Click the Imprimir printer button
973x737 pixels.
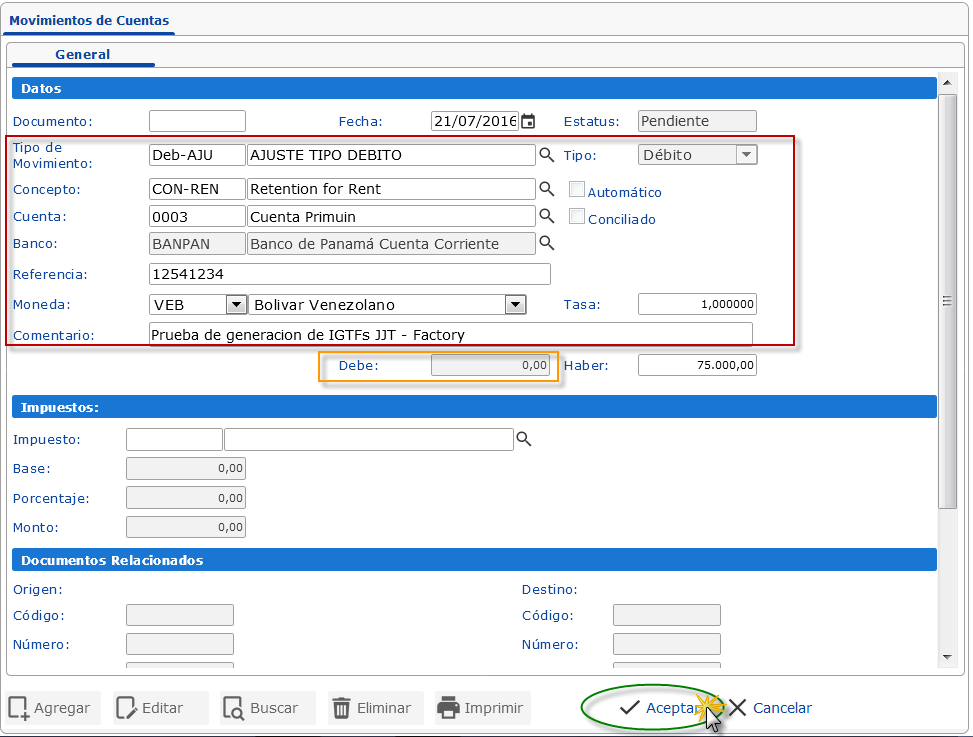(481, 708)
